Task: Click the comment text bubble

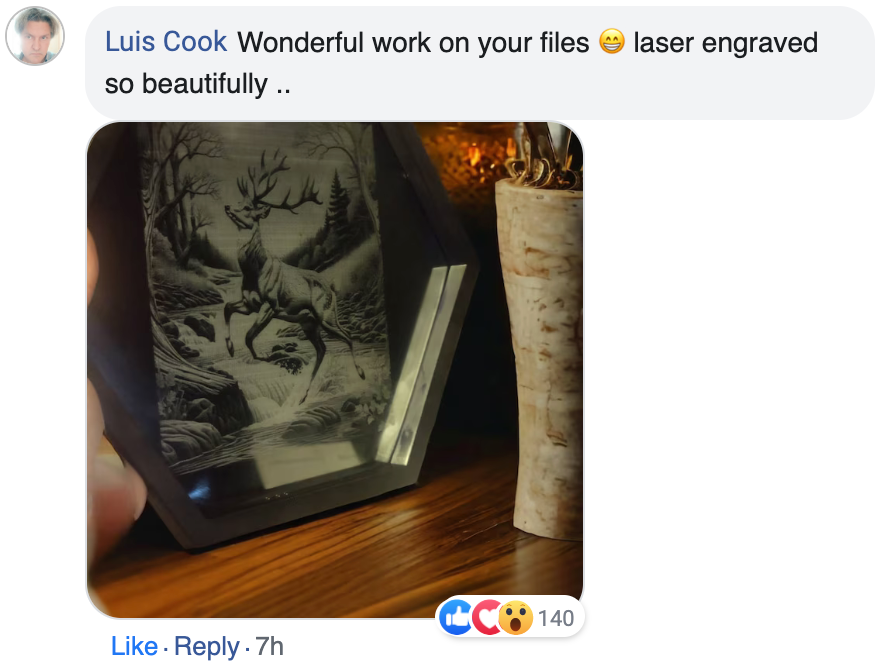Action: point(480,63)
